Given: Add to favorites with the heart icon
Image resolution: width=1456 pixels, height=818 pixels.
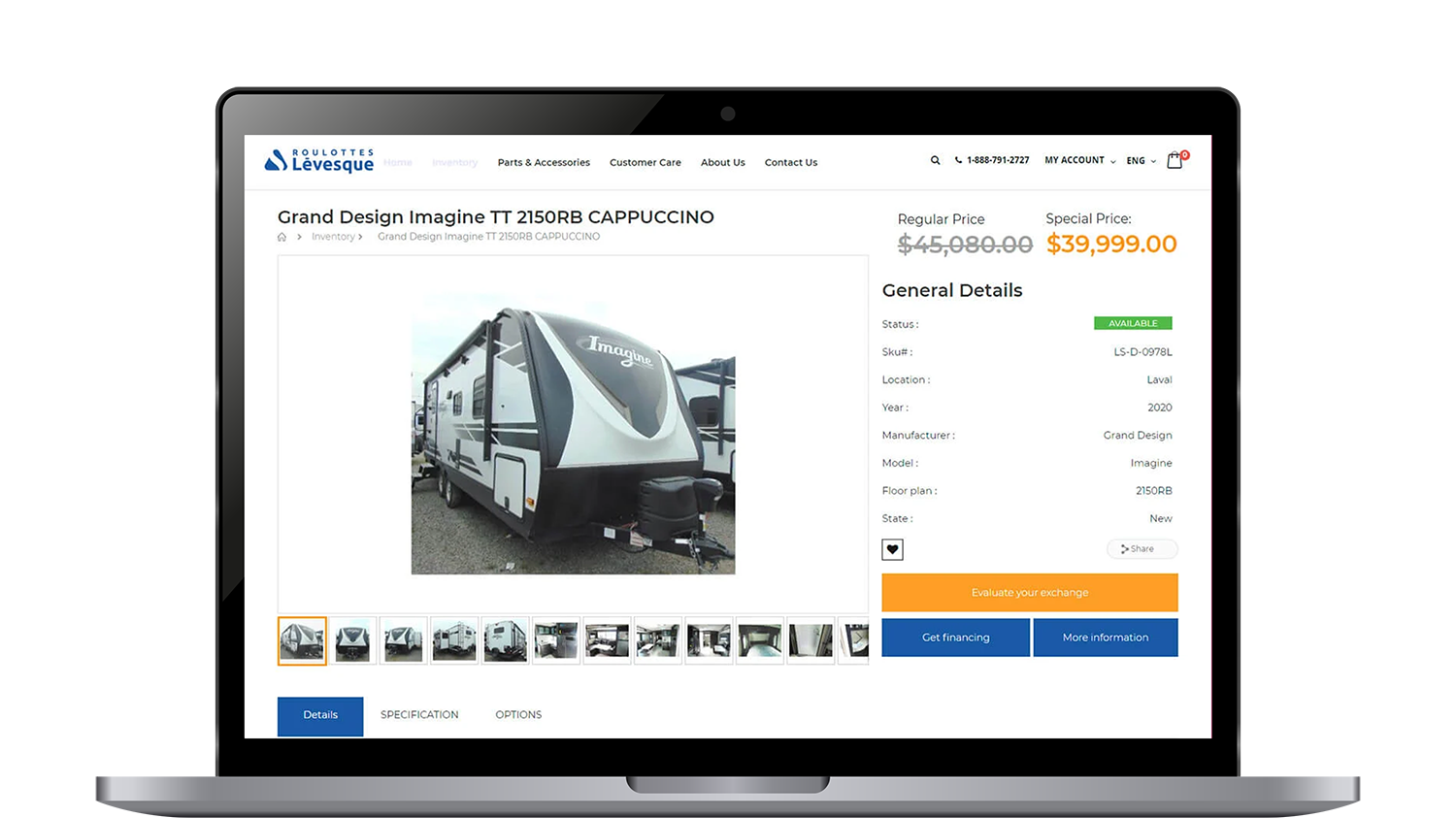Looking at the screenshot, I should tap(892, 549).
